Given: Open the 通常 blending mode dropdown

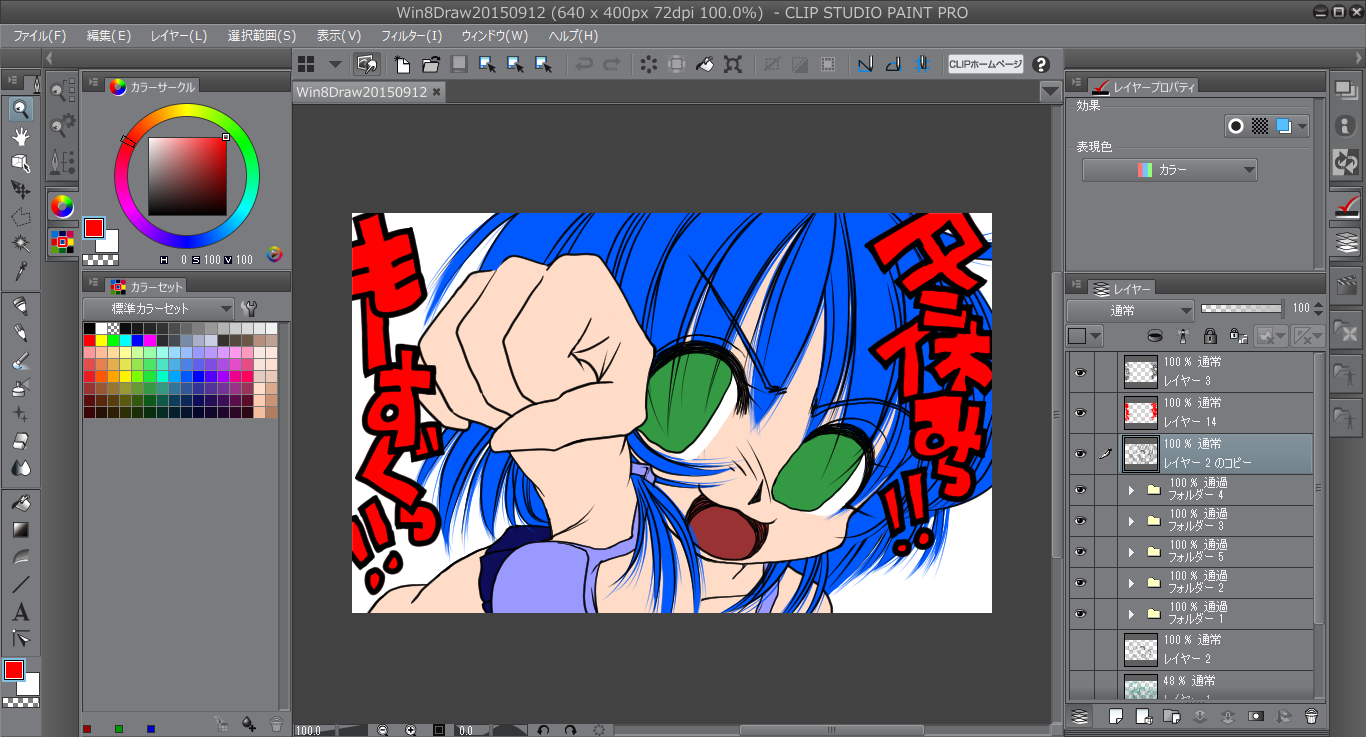Looking at the screenshot, I should click(x=1130, y=310).
